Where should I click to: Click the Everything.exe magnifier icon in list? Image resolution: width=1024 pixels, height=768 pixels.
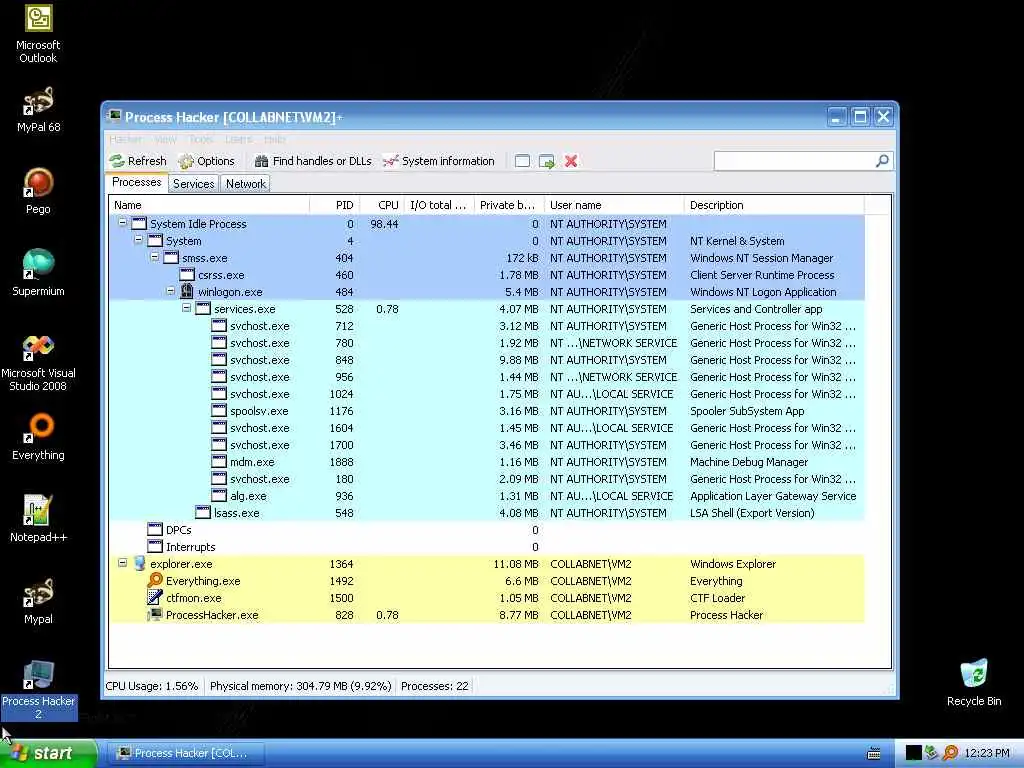click(x=155, y=580)
